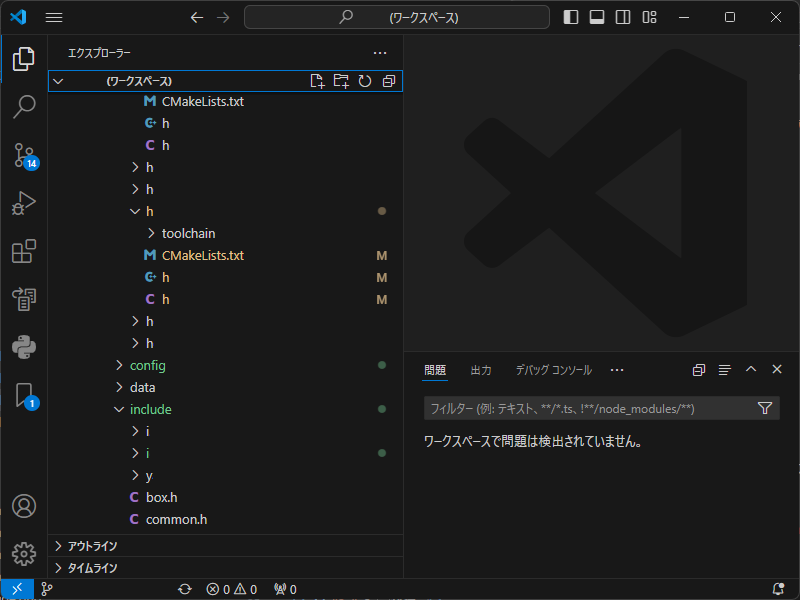Switch problems to table view
This screenshot has height=600, width=800.
[x=724, y=370]
